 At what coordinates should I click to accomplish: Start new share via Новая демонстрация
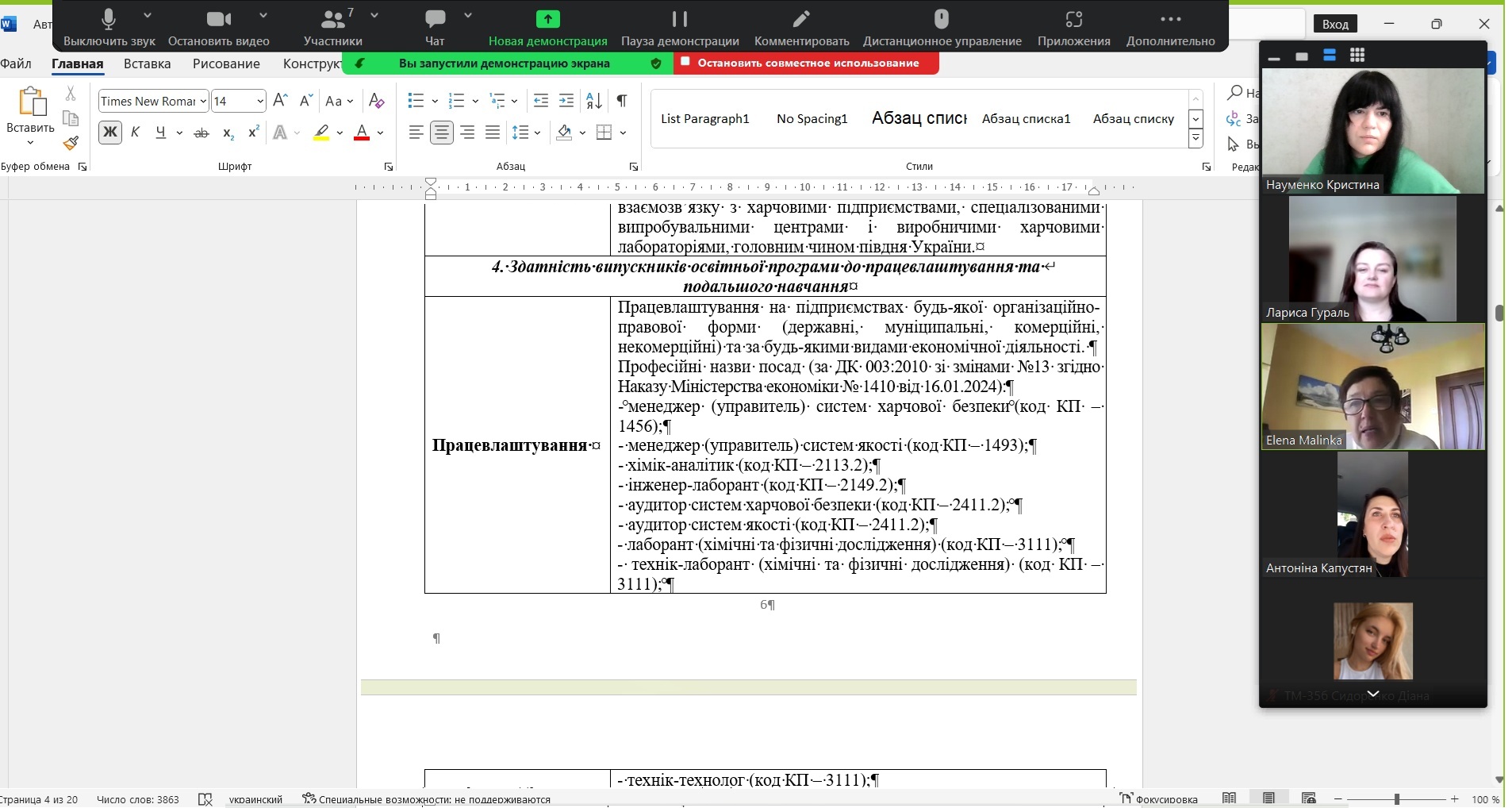click(x=547, y=26)
